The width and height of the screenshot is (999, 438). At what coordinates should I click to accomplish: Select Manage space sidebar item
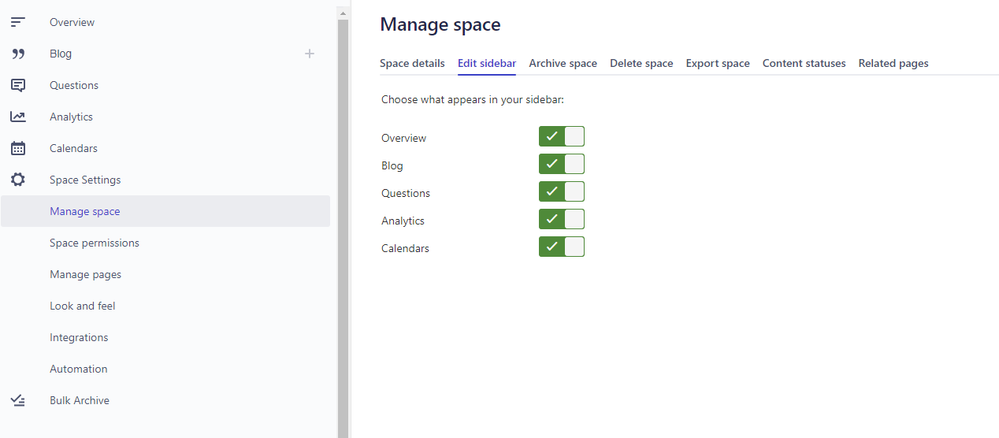(x=165, y=211)
